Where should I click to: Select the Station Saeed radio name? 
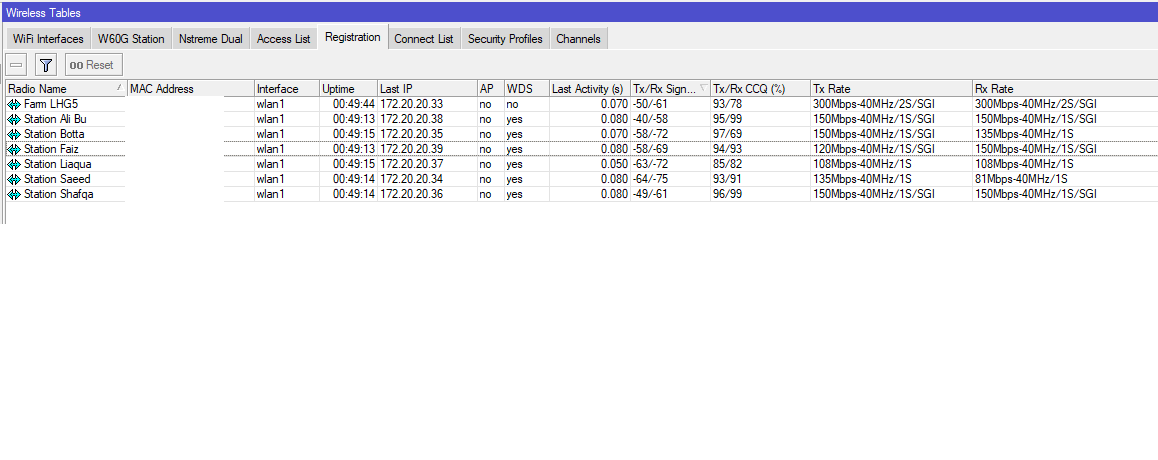[57, 179]
